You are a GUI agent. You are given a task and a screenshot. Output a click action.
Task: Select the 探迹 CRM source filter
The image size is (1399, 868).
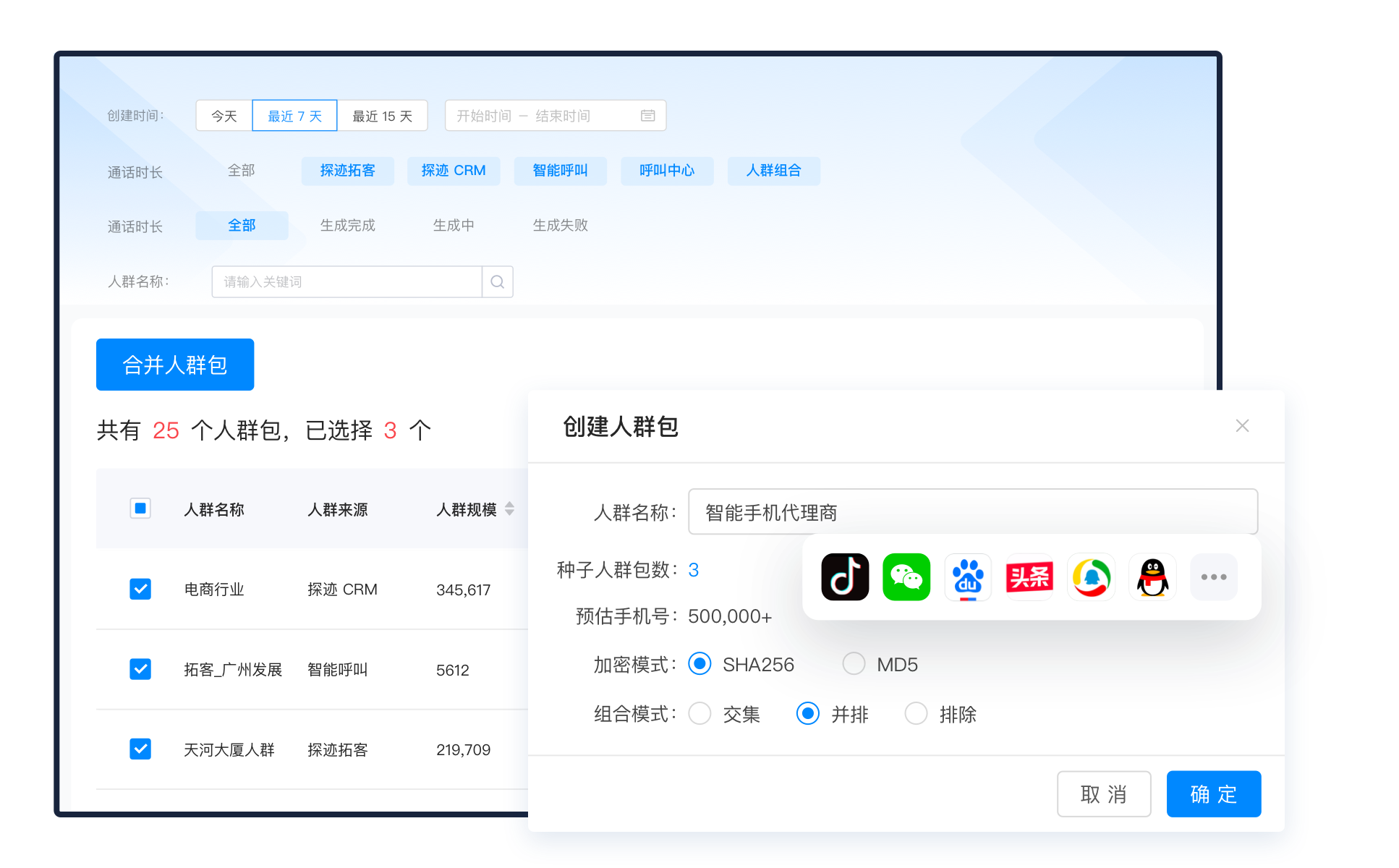point(454,171)
